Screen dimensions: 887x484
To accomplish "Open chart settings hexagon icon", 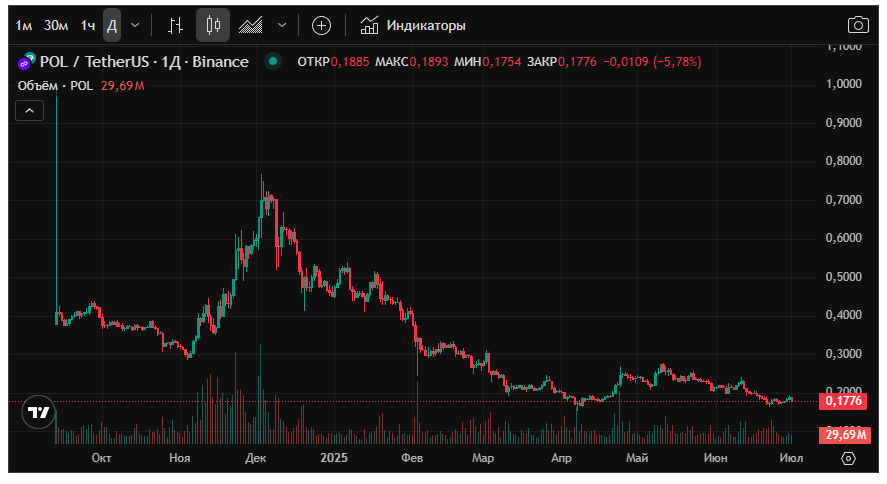I will click(x=849, y=459).
